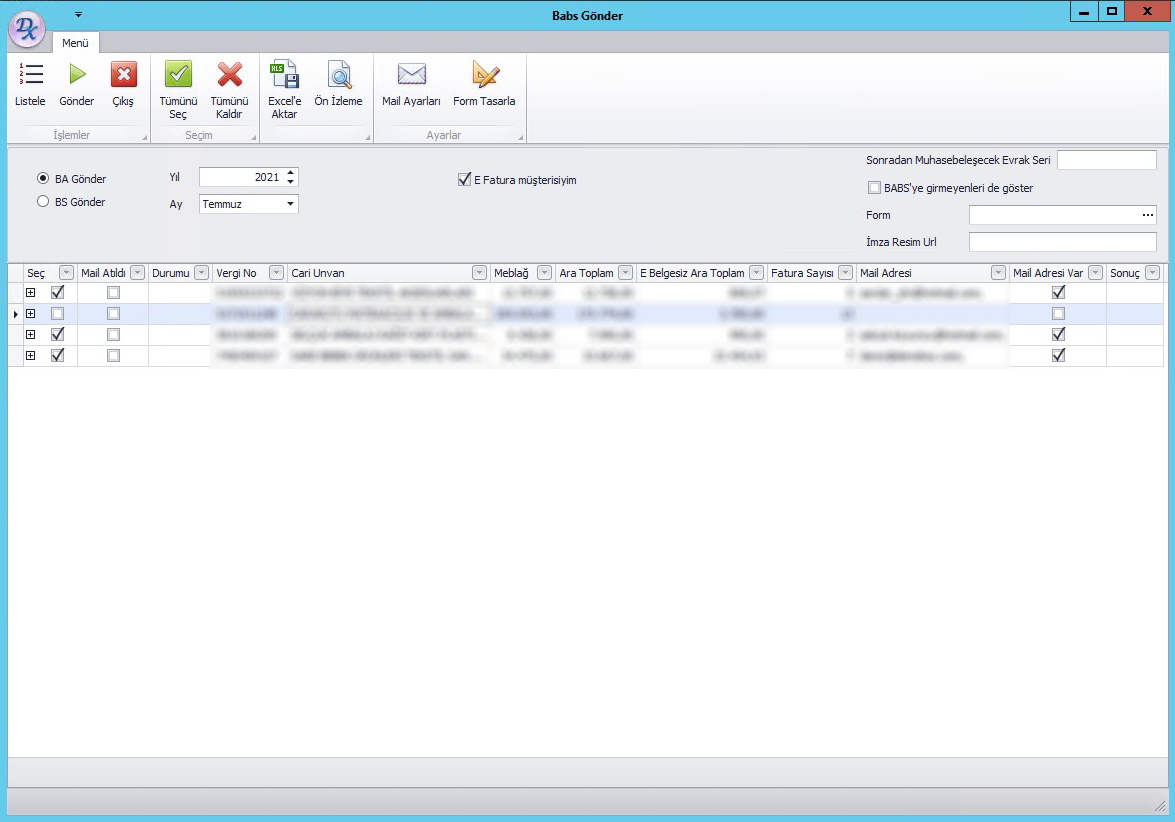This screenshot has width=1175, height=822.
Task: Select all rows with Tümünü Seç
Action: pos(178,74)
